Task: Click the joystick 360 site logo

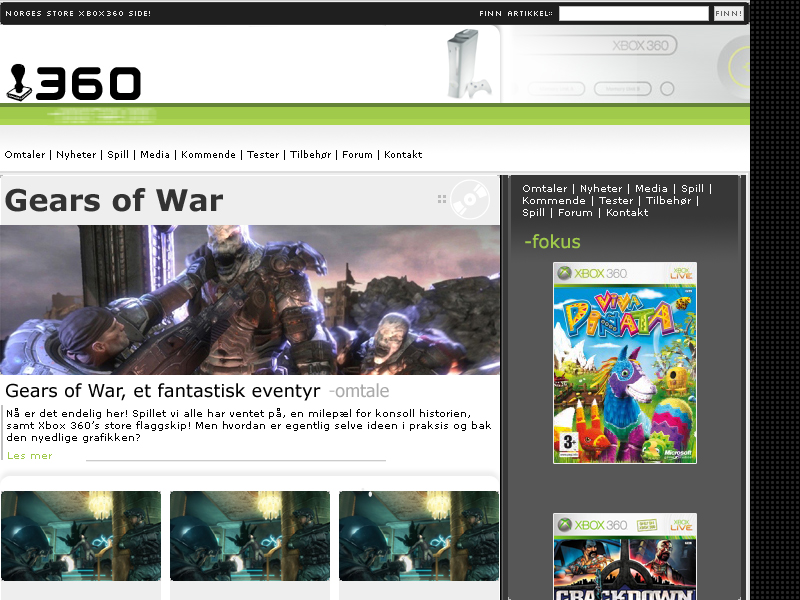Action: pos(73,83)
